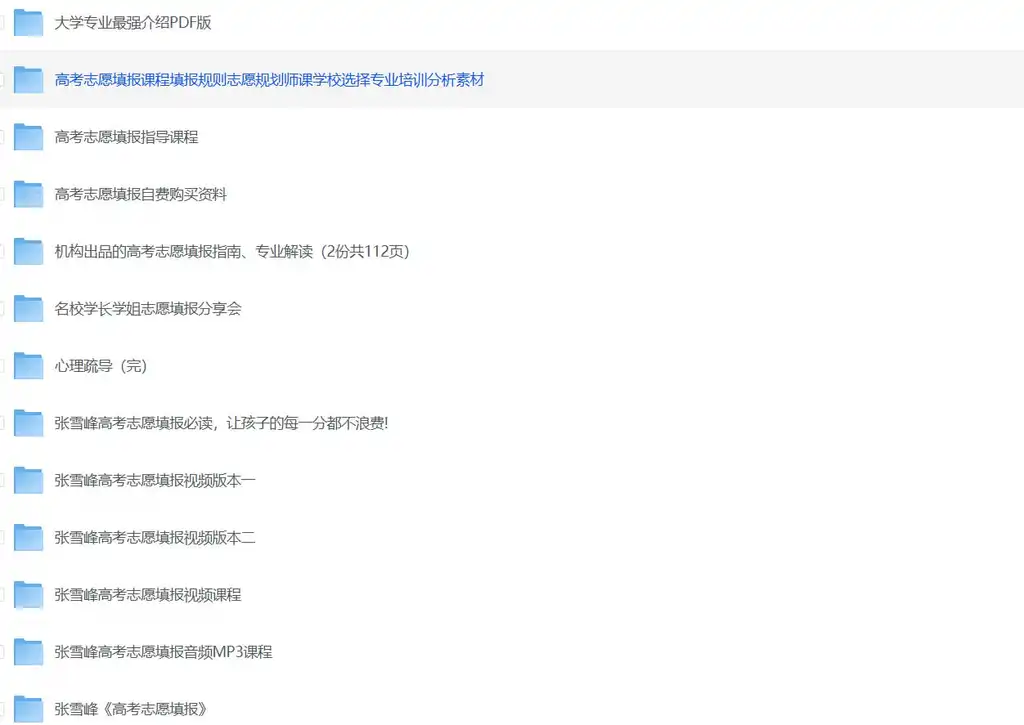Viewport: 1024px width, 725px height.
Task: Open folder name 张雪峰高考志愿填报视频版本一
Action: click(x=155, y=480)
